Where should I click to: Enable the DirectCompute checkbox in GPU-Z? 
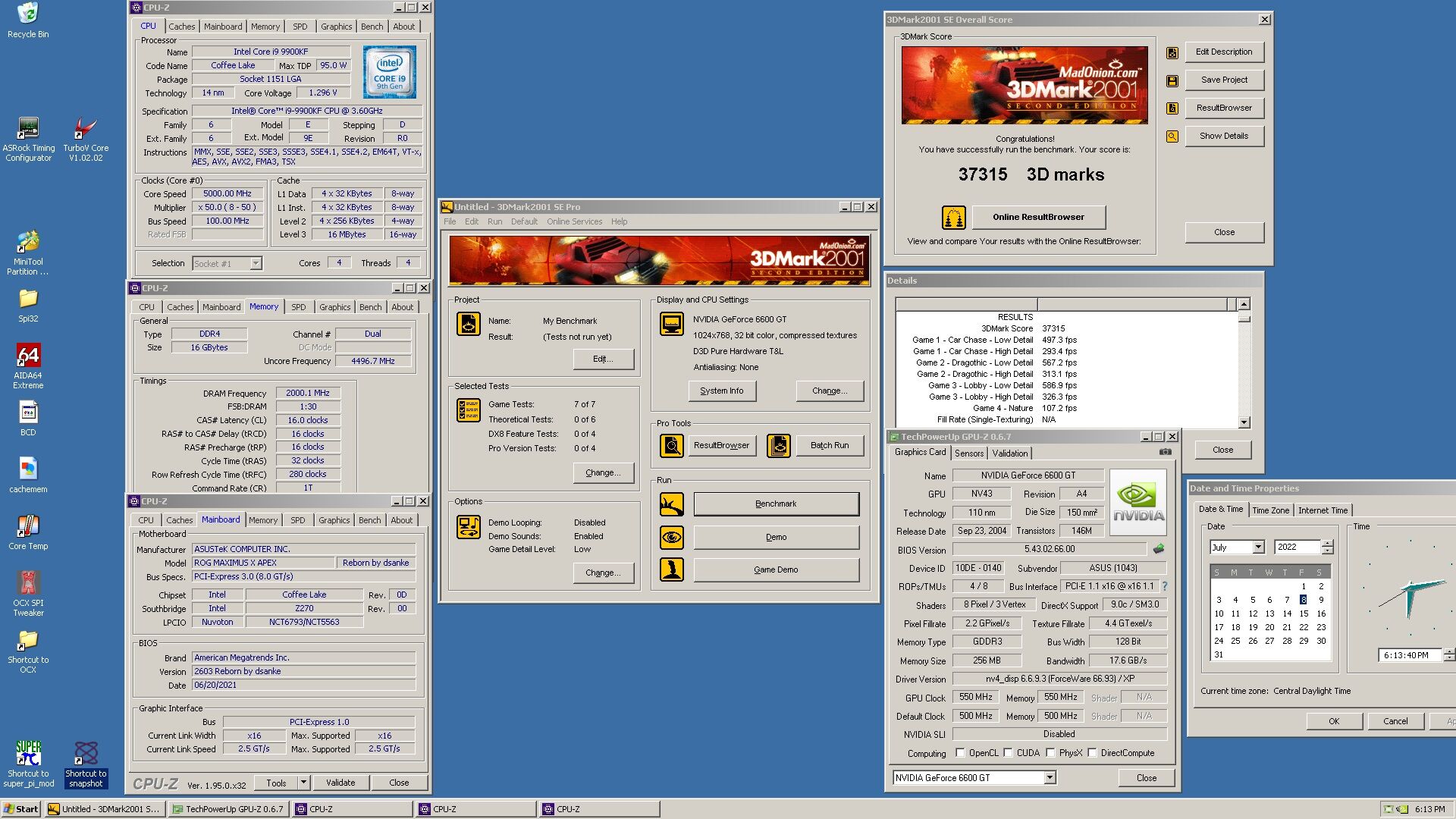pyautogui.click(x=1092, y=753)
